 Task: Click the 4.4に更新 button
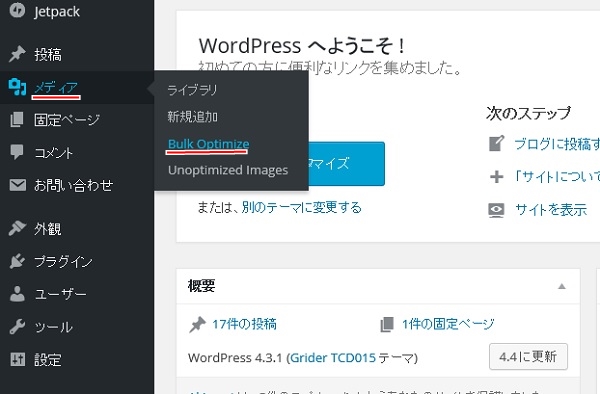[x=528, y=357]
